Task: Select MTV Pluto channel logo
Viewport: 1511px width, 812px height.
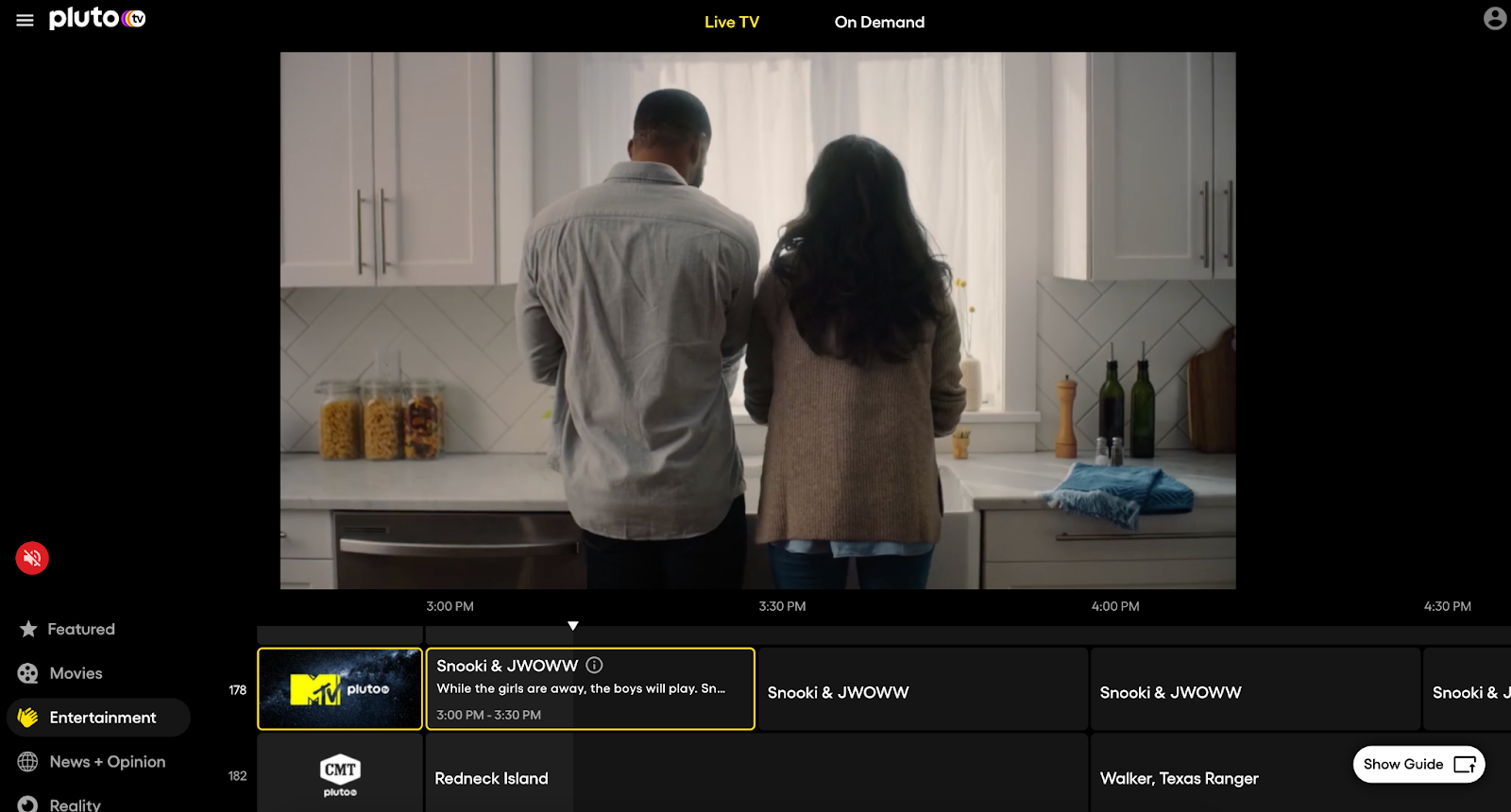Action: pyautogui.click(x=340, y=689)
